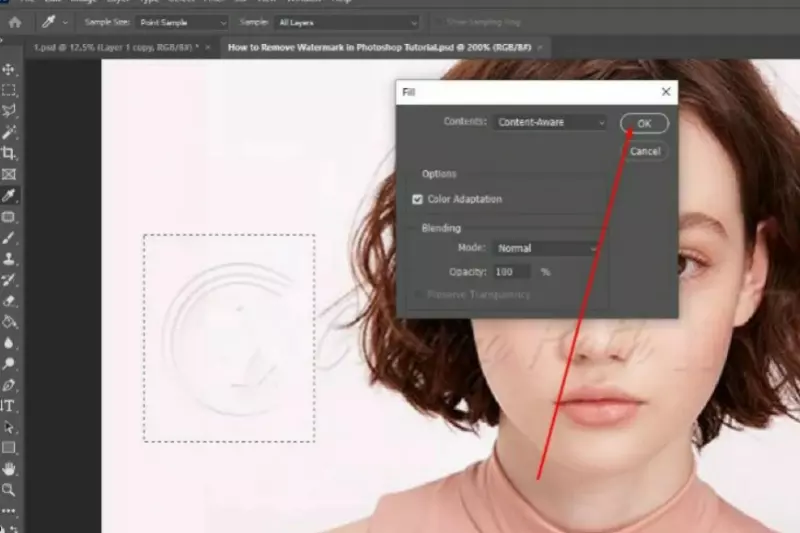Select the Dodge tool

coord(9,364)
